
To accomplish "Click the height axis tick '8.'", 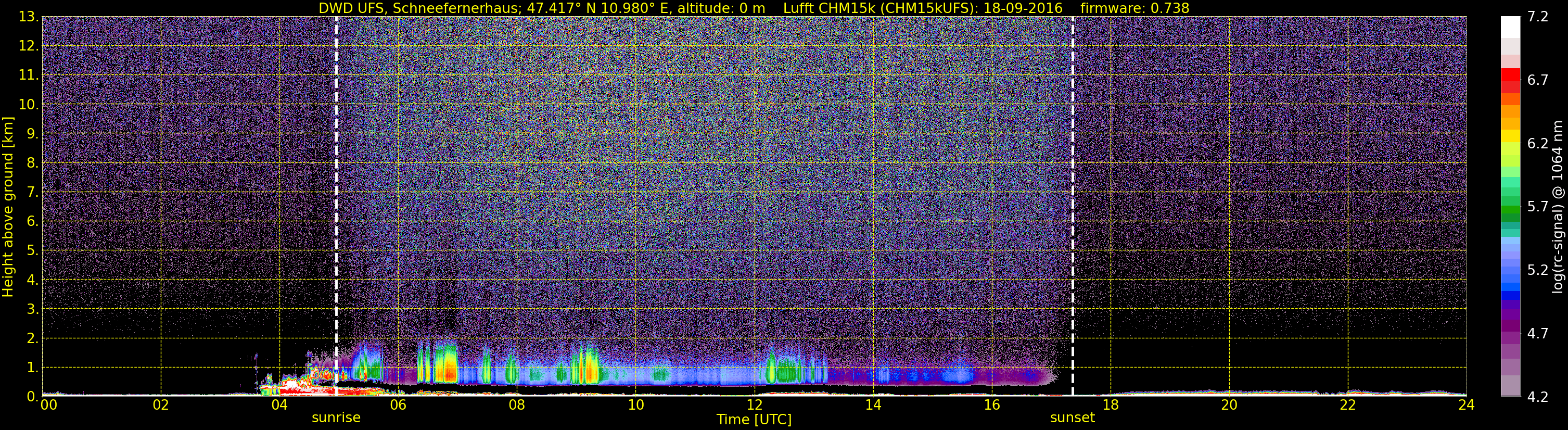I will click(32, 163).
